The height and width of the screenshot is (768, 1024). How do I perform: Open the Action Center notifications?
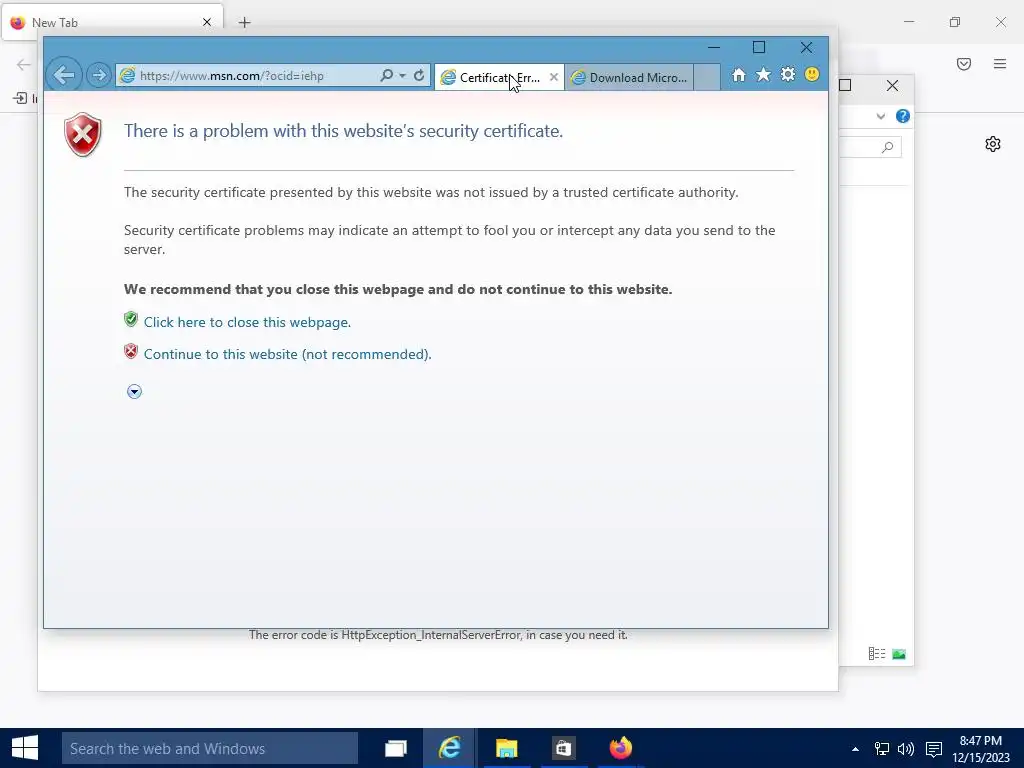934,749
